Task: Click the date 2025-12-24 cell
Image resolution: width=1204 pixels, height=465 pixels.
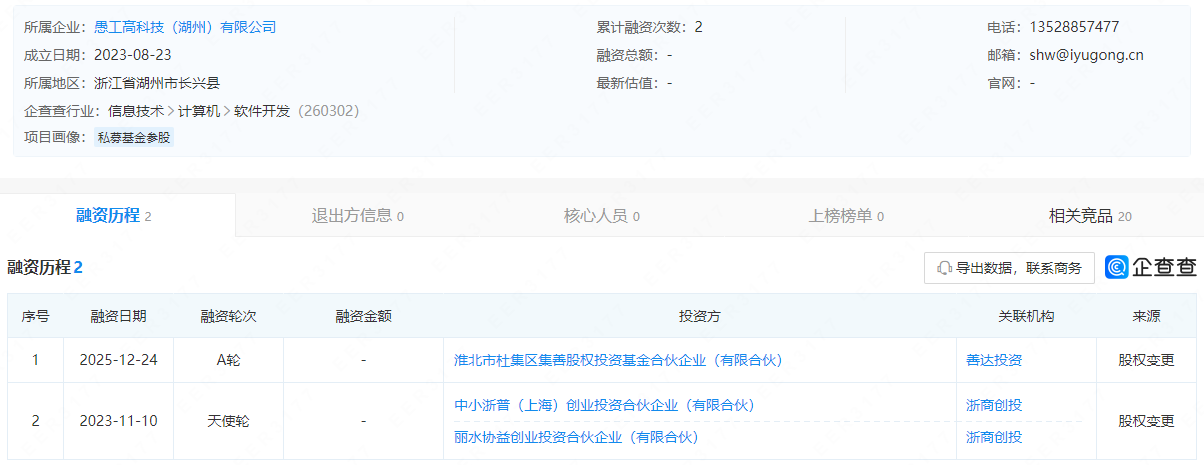Action: coord(118,360)
